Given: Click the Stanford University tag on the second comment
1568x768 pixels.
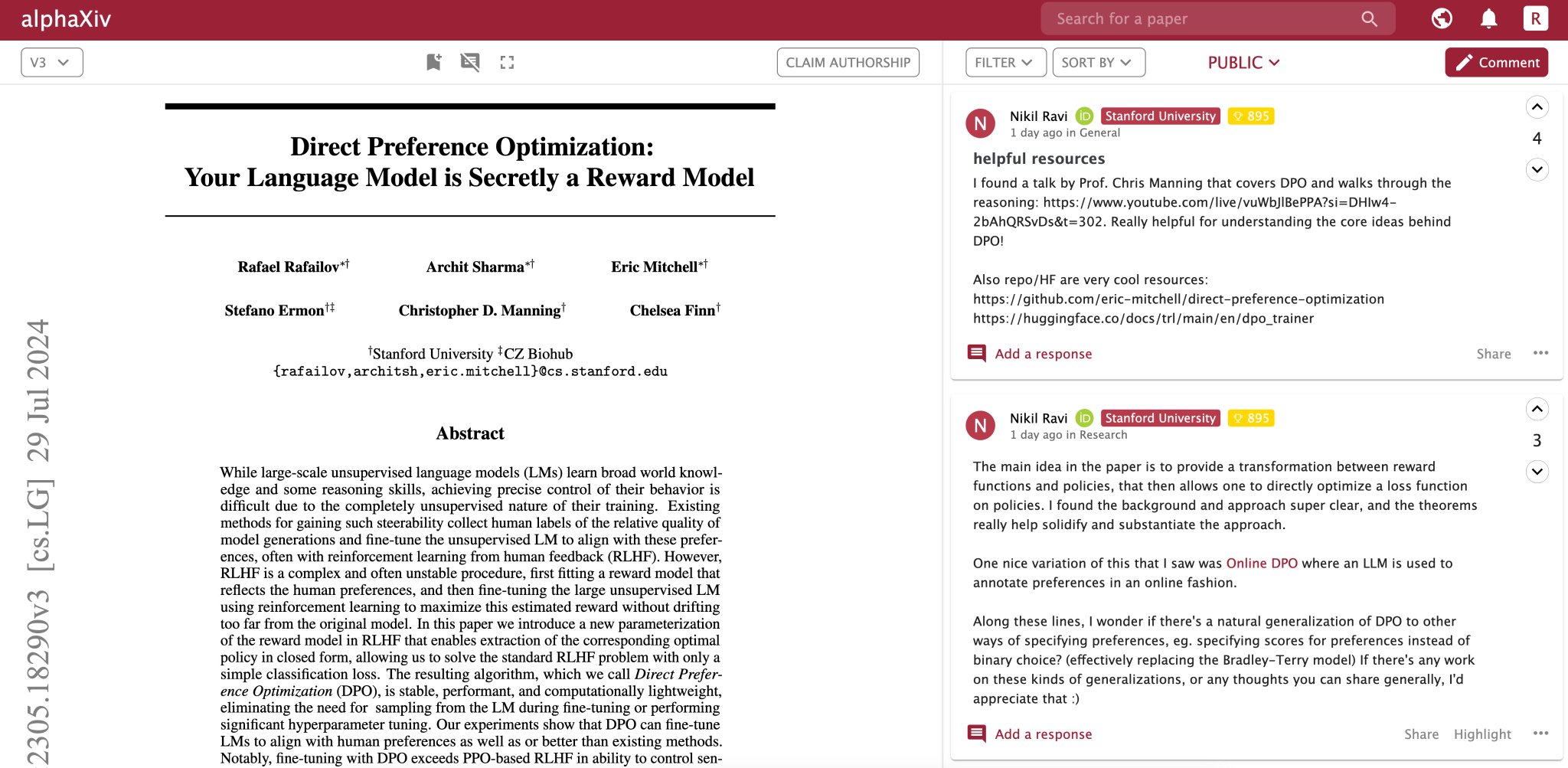Looking at the screenshot, I should tap(1160, 418).
